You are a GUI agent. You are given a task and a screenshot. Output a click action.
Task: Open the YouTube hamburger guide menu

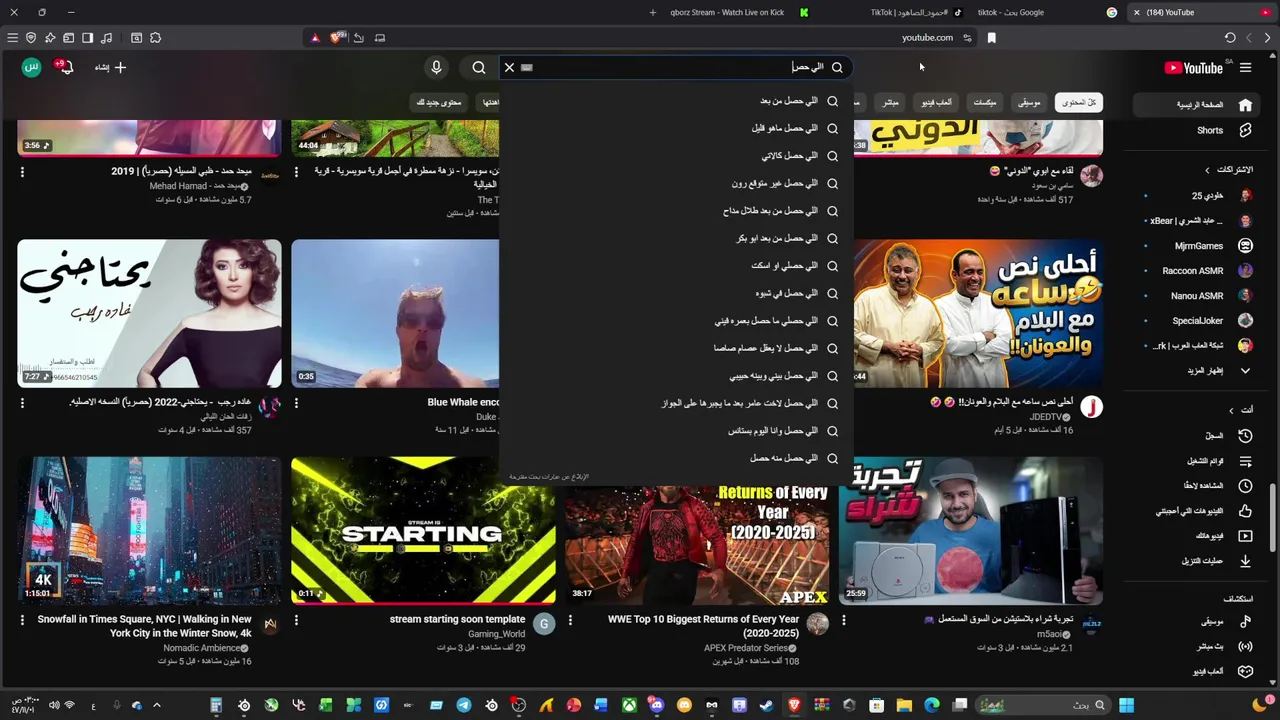tap(1245, 68)
